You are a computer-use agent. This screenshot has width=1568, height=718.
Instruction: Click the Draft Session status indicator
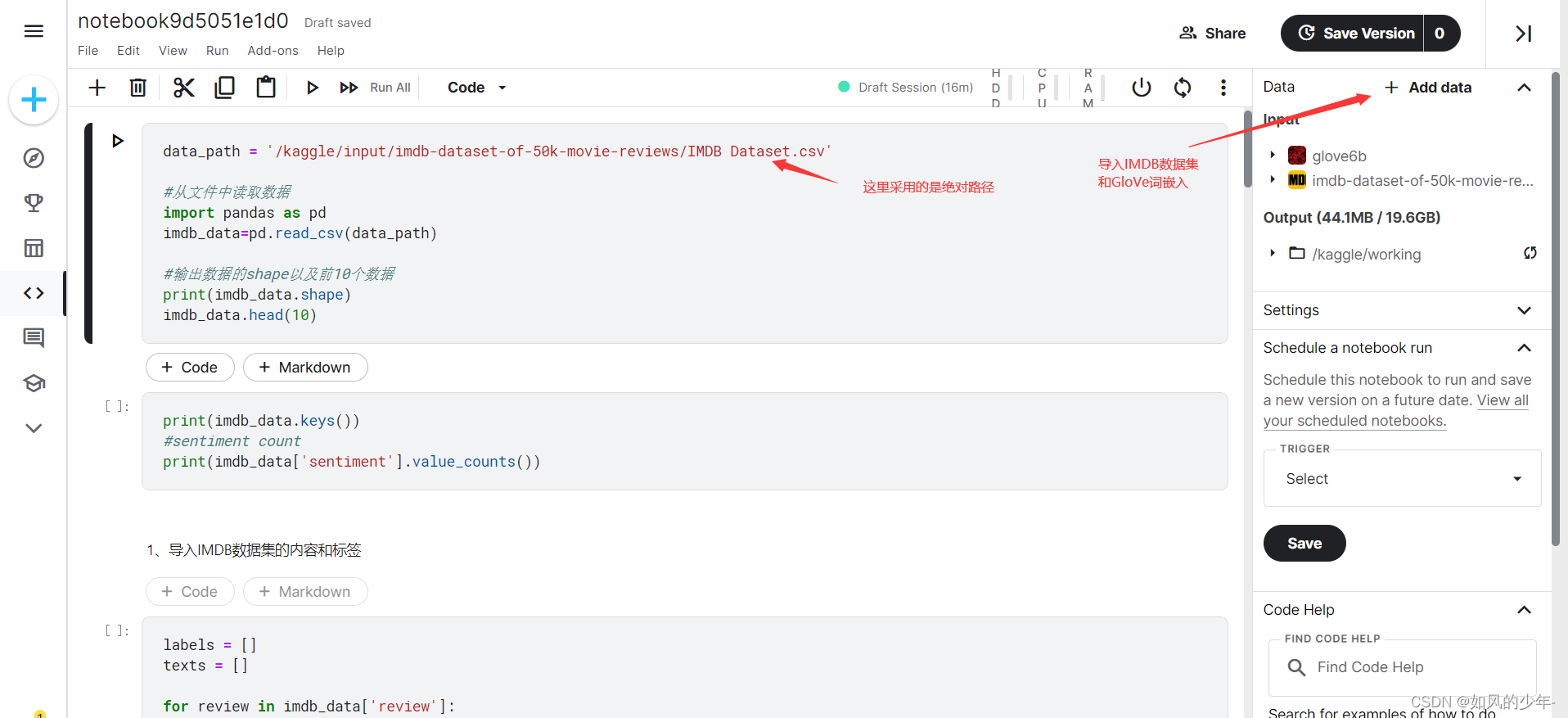906,88
